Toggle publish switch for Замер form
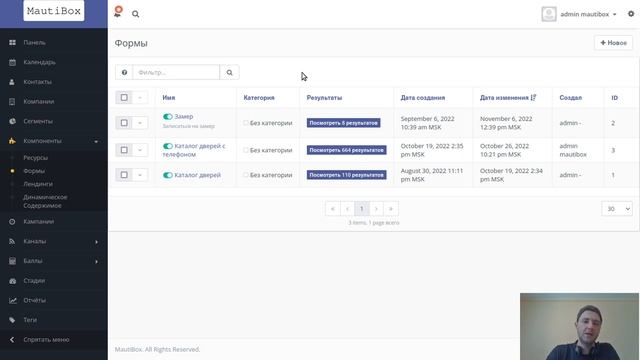 tap(167, 117)
